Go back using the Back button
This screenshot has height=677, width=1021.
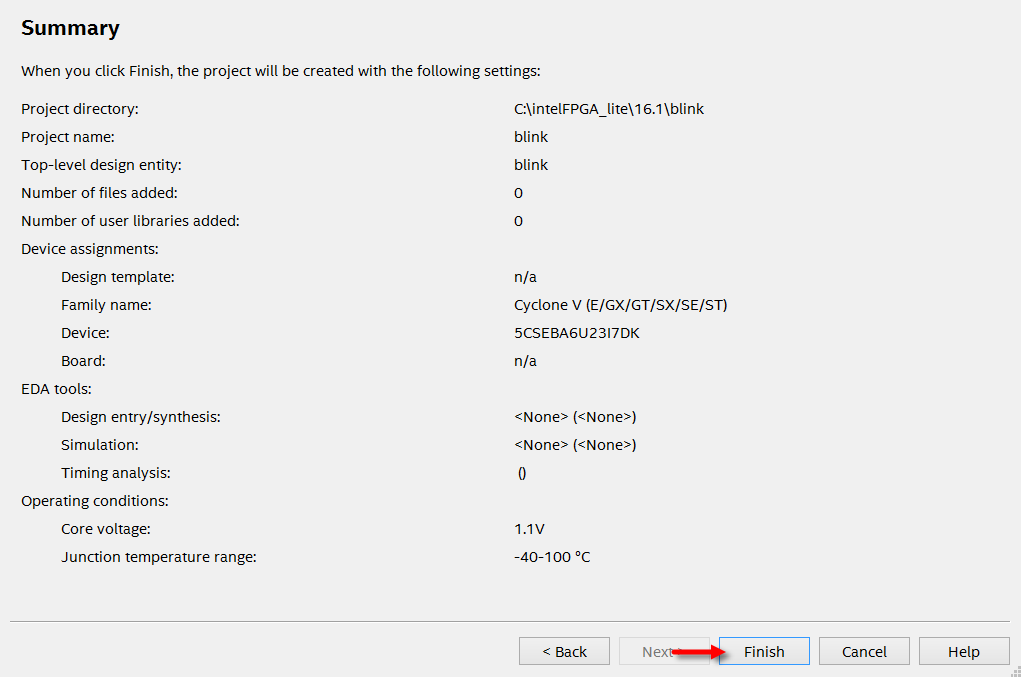tap(564, 651)
